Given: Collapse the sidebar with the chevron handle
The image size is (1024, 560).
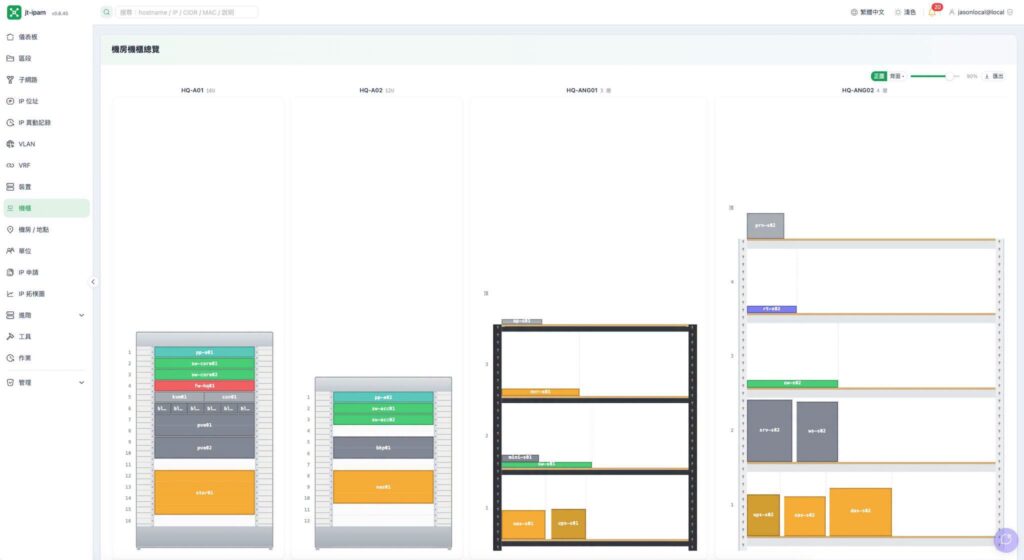Looking at the screenshot, I should point(93,282).
